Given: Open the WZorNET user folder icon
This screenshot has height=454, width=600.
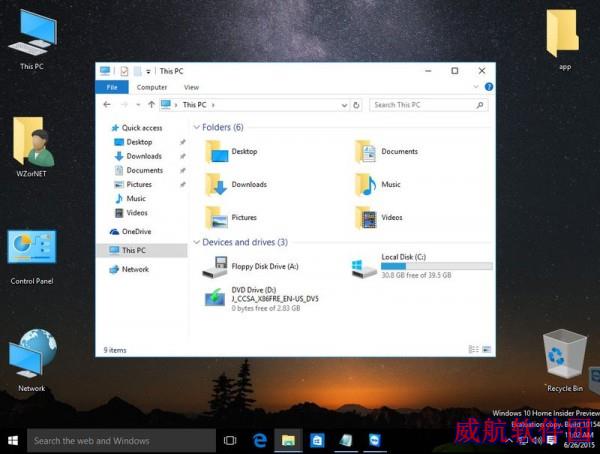Looking at the screenshot, I should point(32,147).
